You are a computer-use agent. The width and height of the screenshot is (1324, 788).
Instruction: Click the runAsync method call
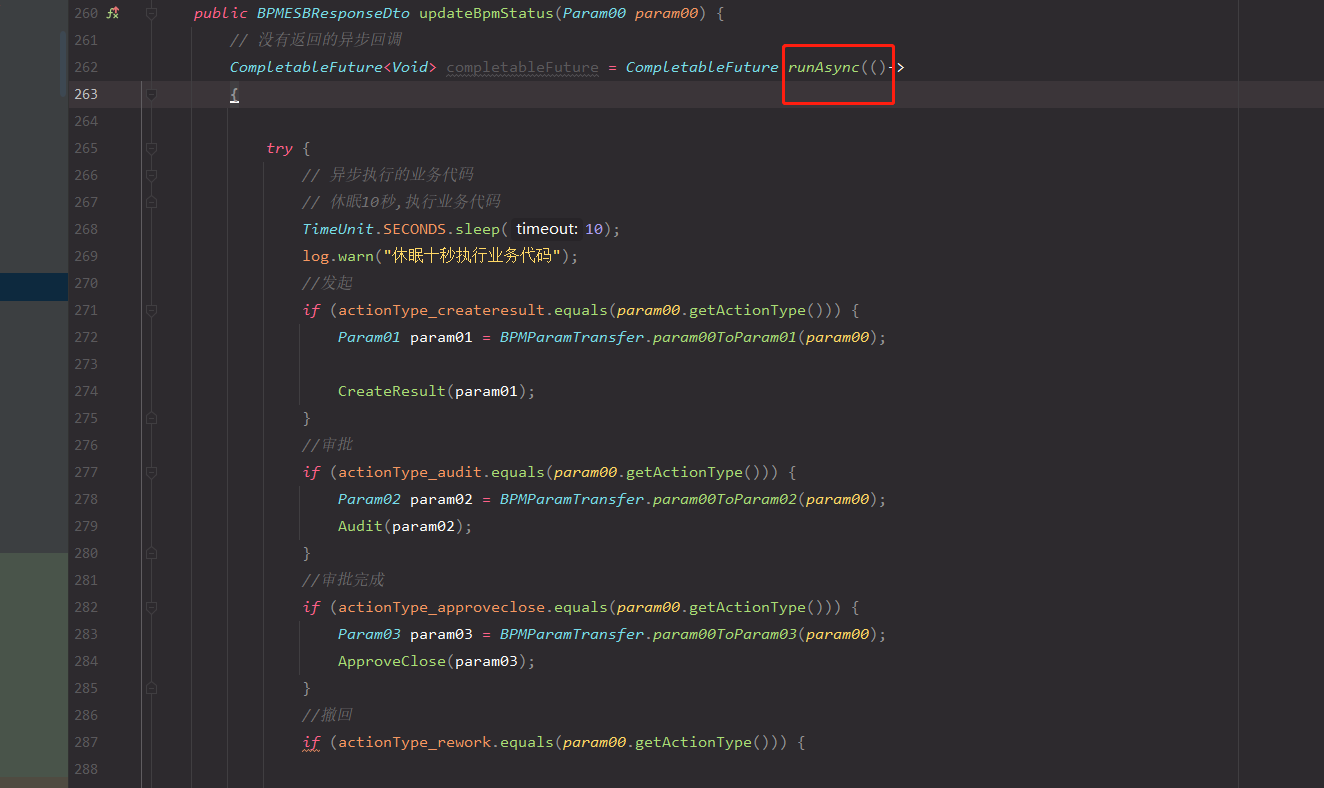[x=824, y=67]
